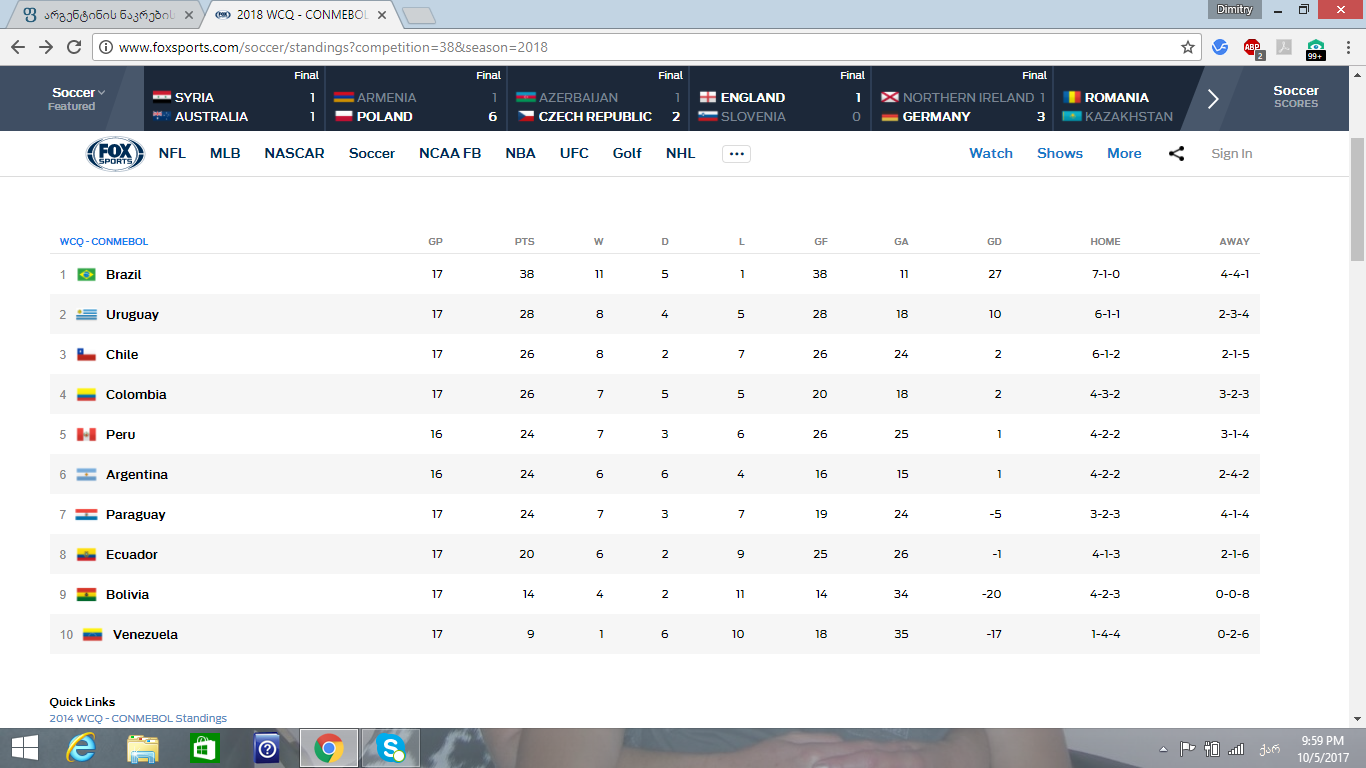The width and height of the screenshot is (1366, 768).
Task: Click the Colombia flag icon
Action: pyautogui.click(x=87, y=394)
